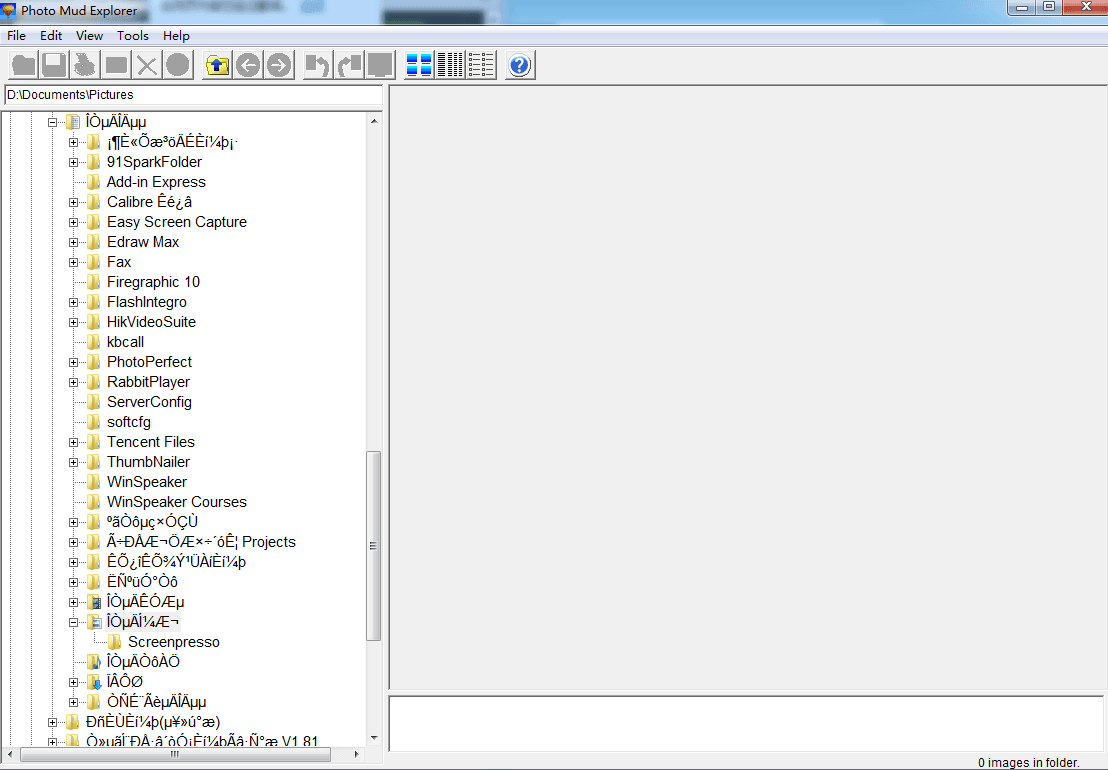Open the View menu

coord(89,36)
